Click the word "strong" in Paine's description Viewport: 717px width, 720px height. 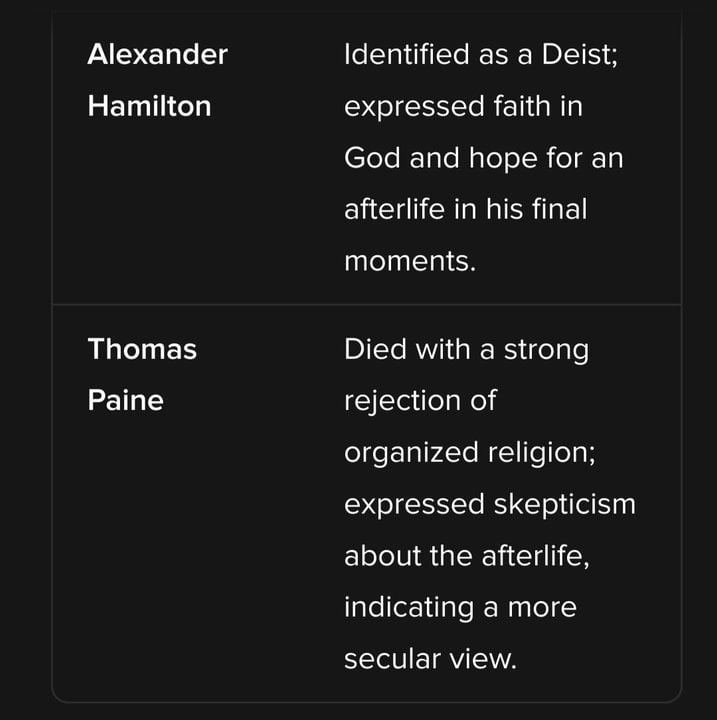545,349
